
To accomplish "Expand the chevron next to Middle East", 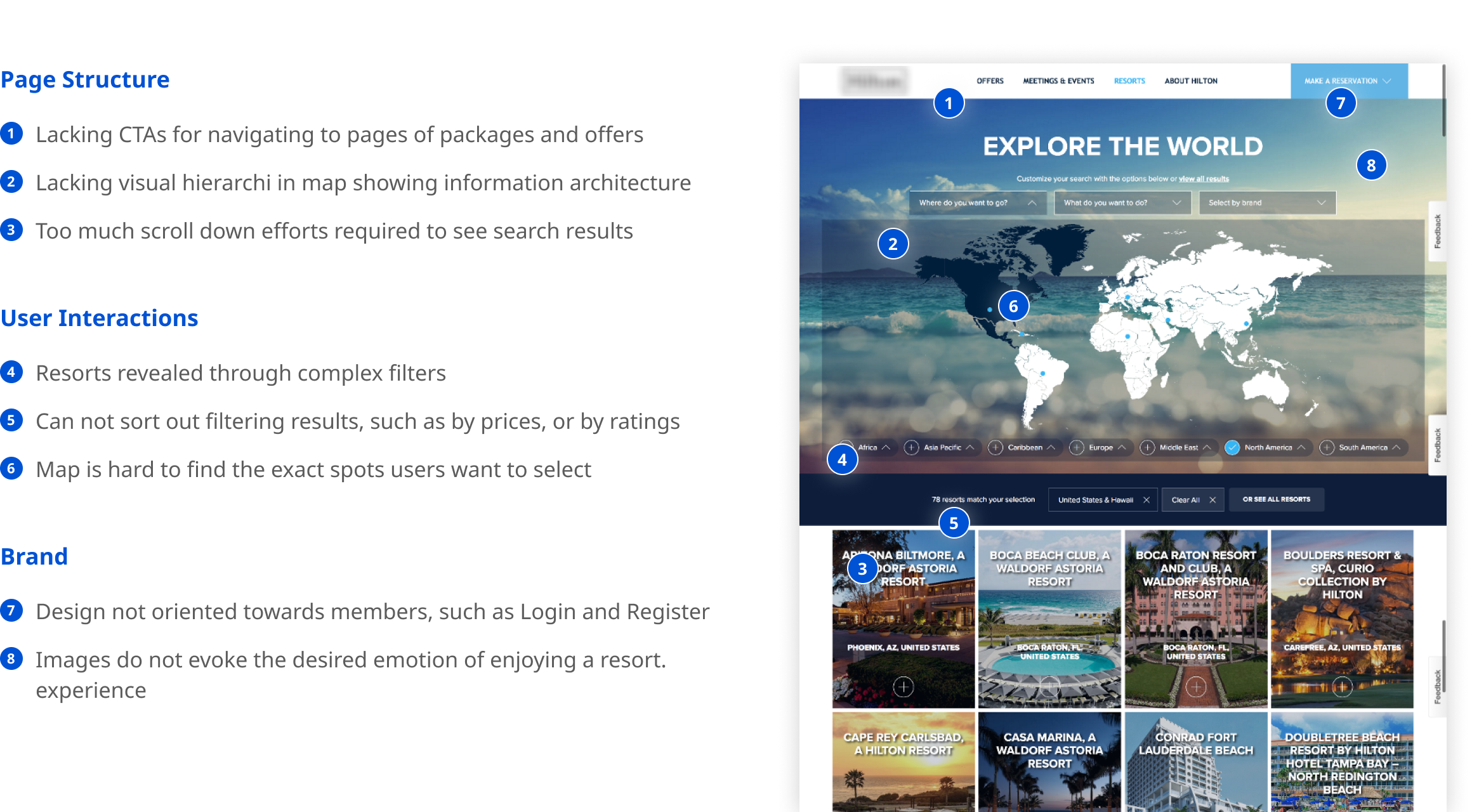I will click(x=1207, y=448).
